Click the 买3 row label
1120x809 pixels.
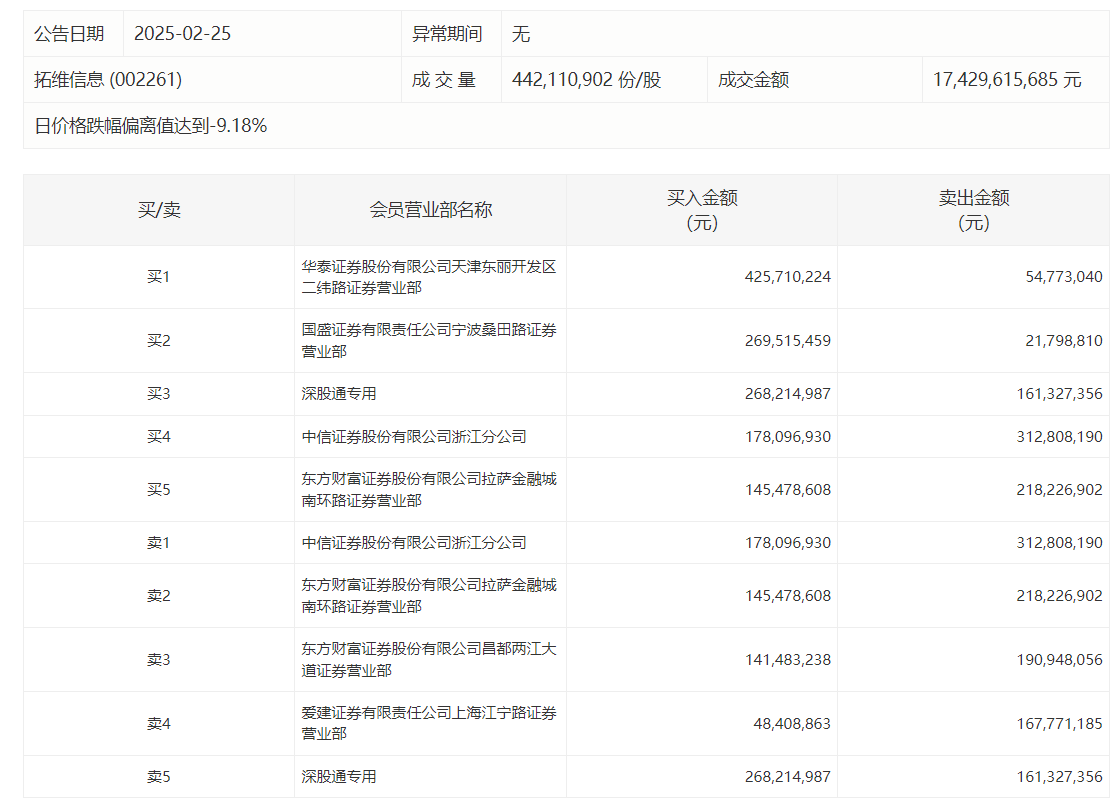[x=159, y=394]
